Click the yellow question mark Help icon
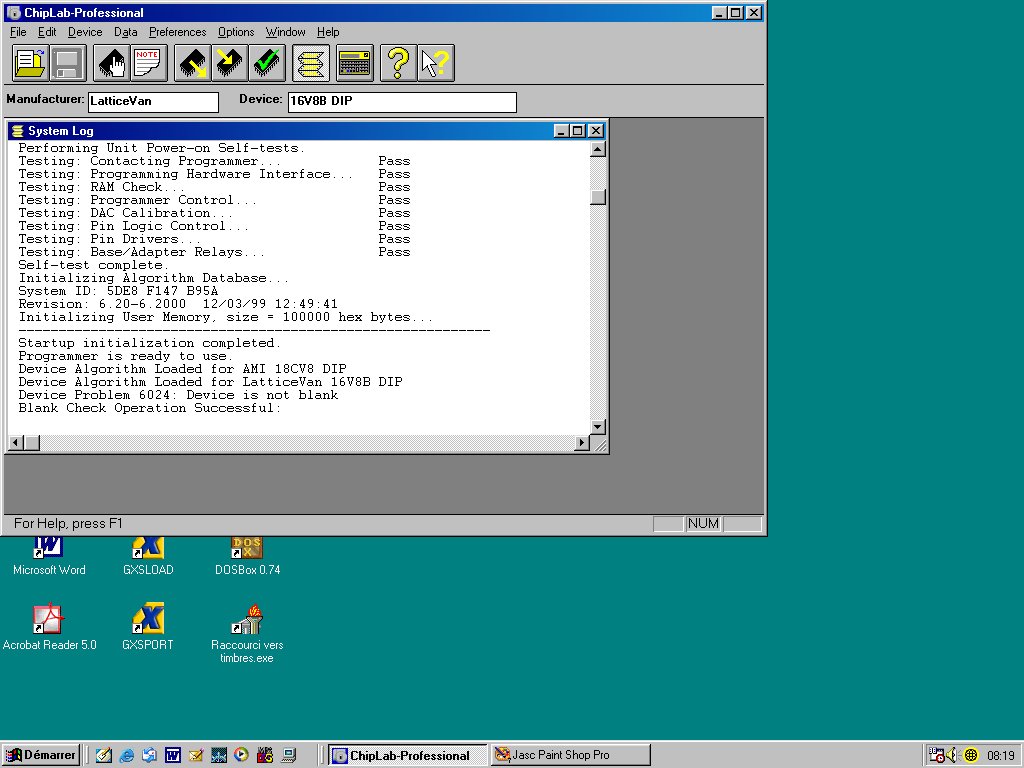 pos(398,63)
